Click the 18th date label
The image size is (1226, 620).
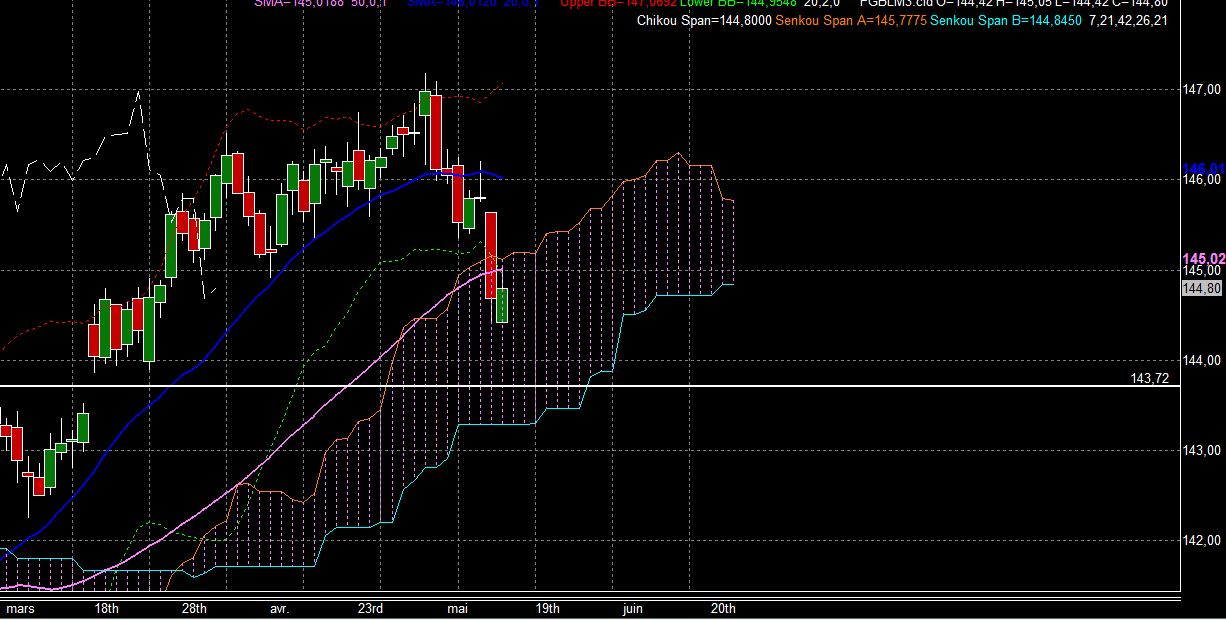(x=107, y=608)
